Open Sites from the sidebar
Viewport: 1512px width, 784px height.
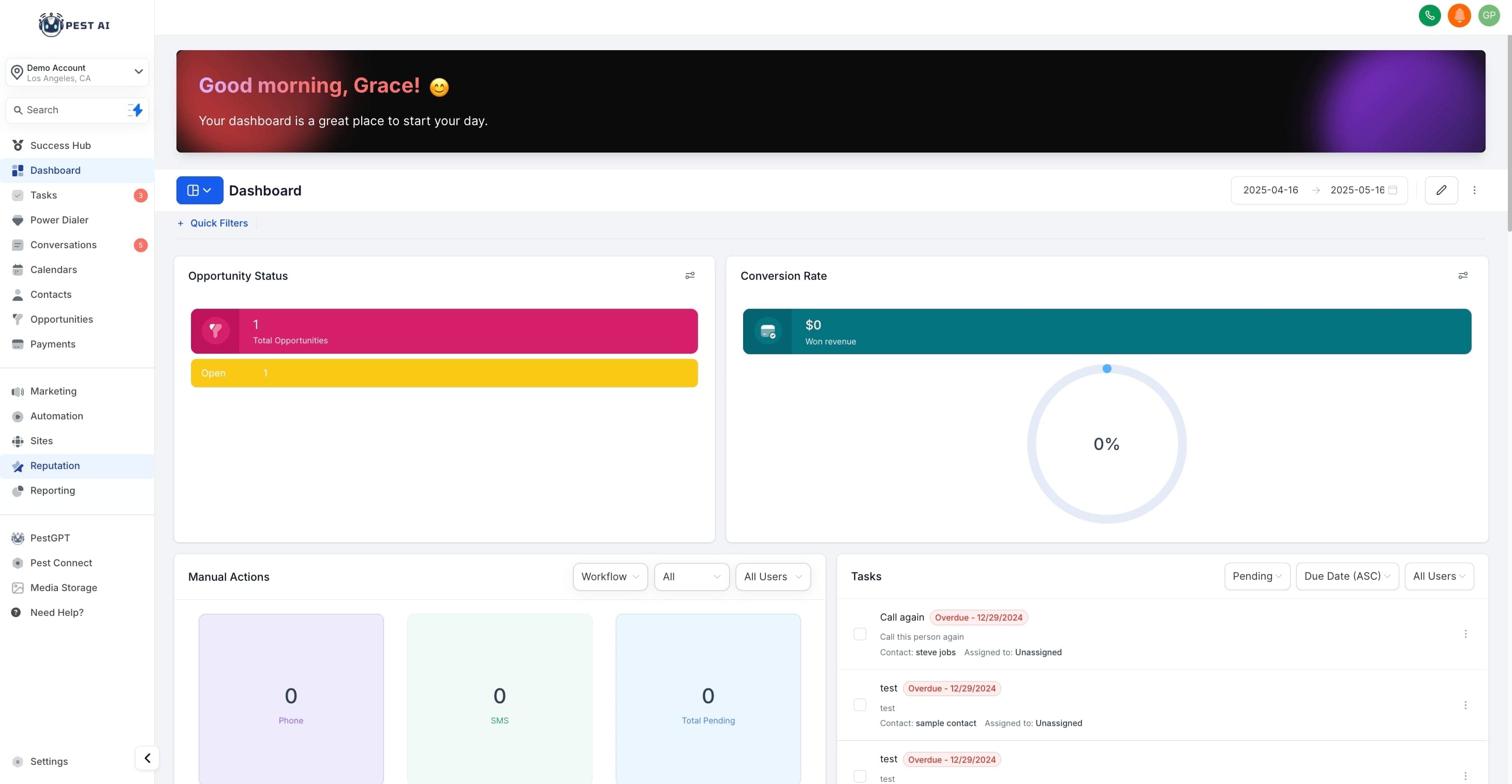pos(77,441)
